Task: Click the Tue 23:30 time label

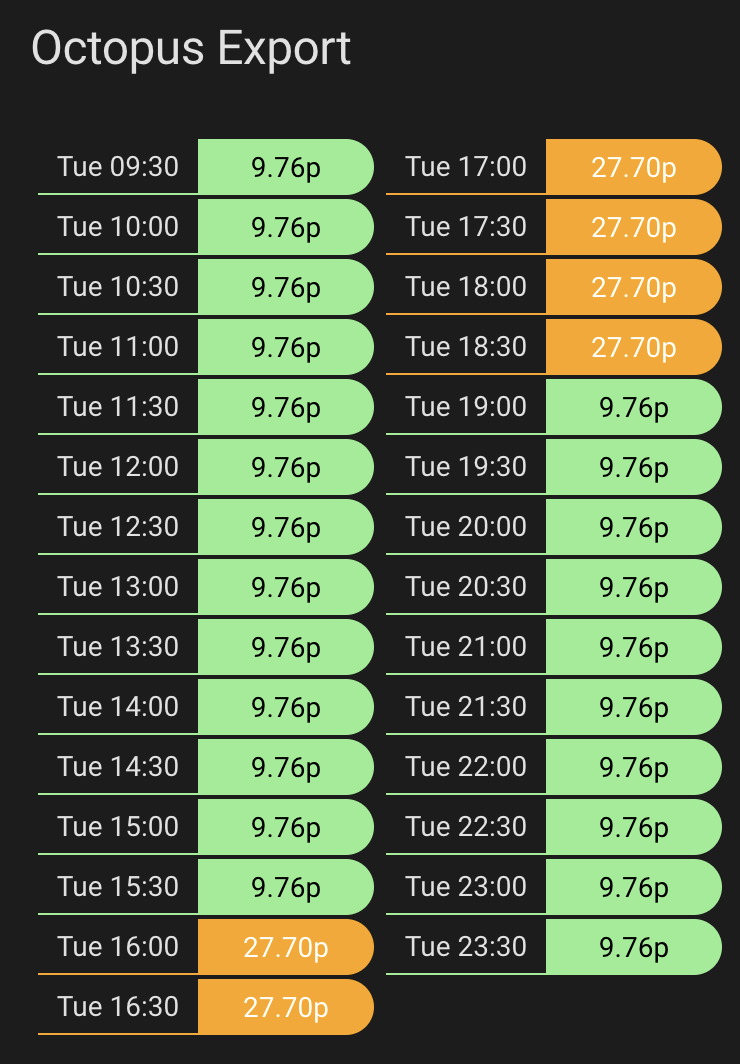Action: [466, 946]
